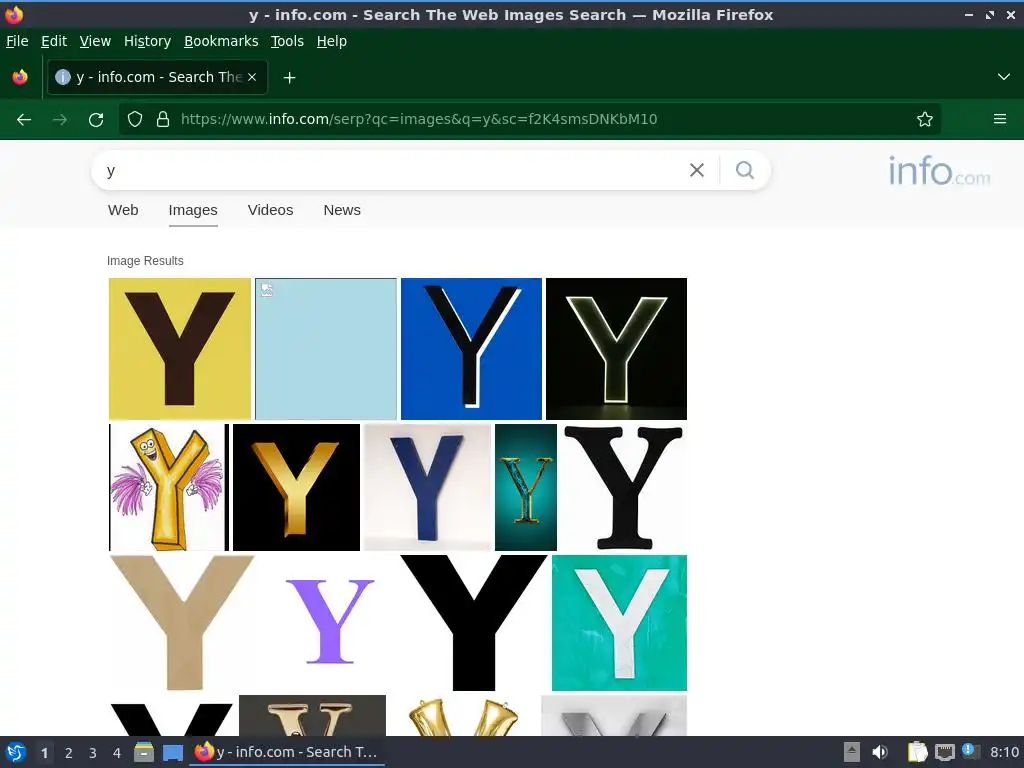Select the Firefox window taskbar button
Screen dimensions: 1024x768
(287, 752)
